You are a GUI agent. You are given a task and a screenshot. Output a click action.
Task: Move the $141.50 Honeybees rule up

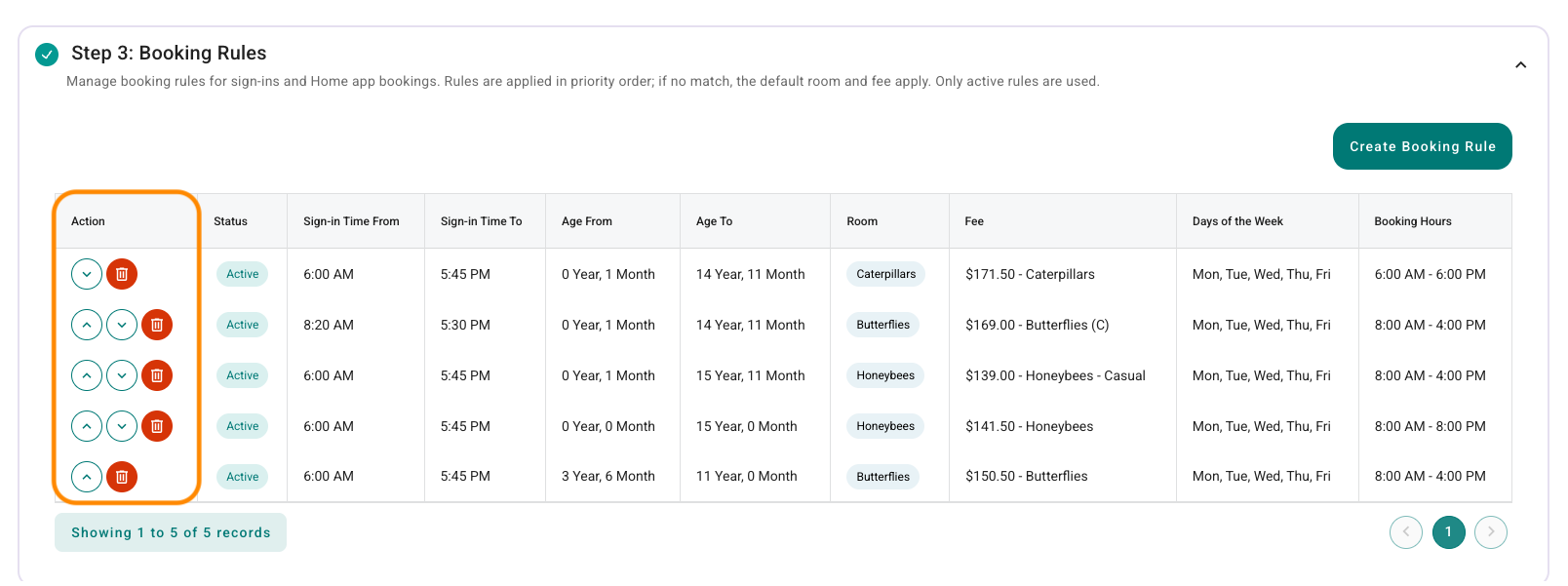click(x=87, y=426)
